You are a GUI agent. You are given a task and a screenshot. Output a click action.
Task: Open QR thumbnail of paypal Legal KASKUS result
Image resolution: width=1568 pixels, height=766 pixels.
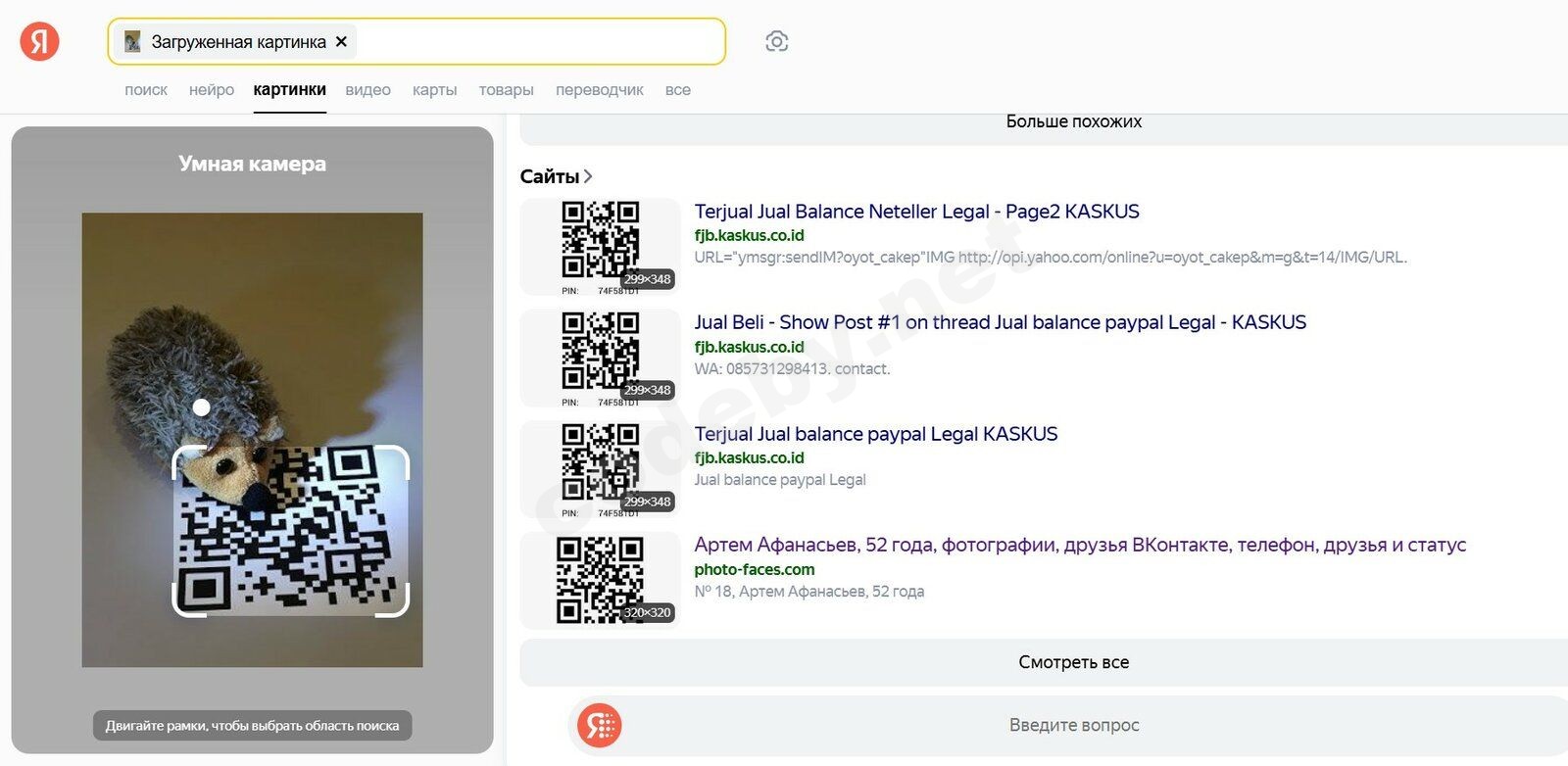pos(600,469)
